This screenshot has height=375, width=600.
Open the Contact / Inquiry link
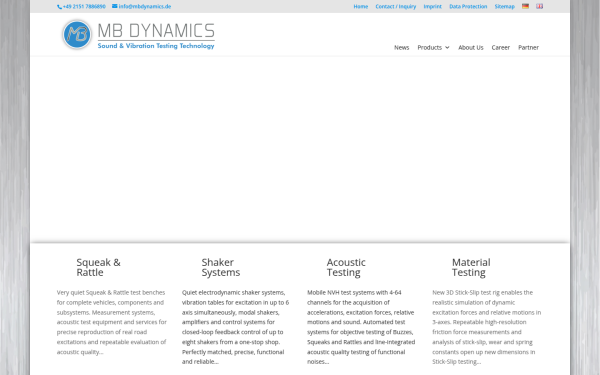tap(396, 7)
